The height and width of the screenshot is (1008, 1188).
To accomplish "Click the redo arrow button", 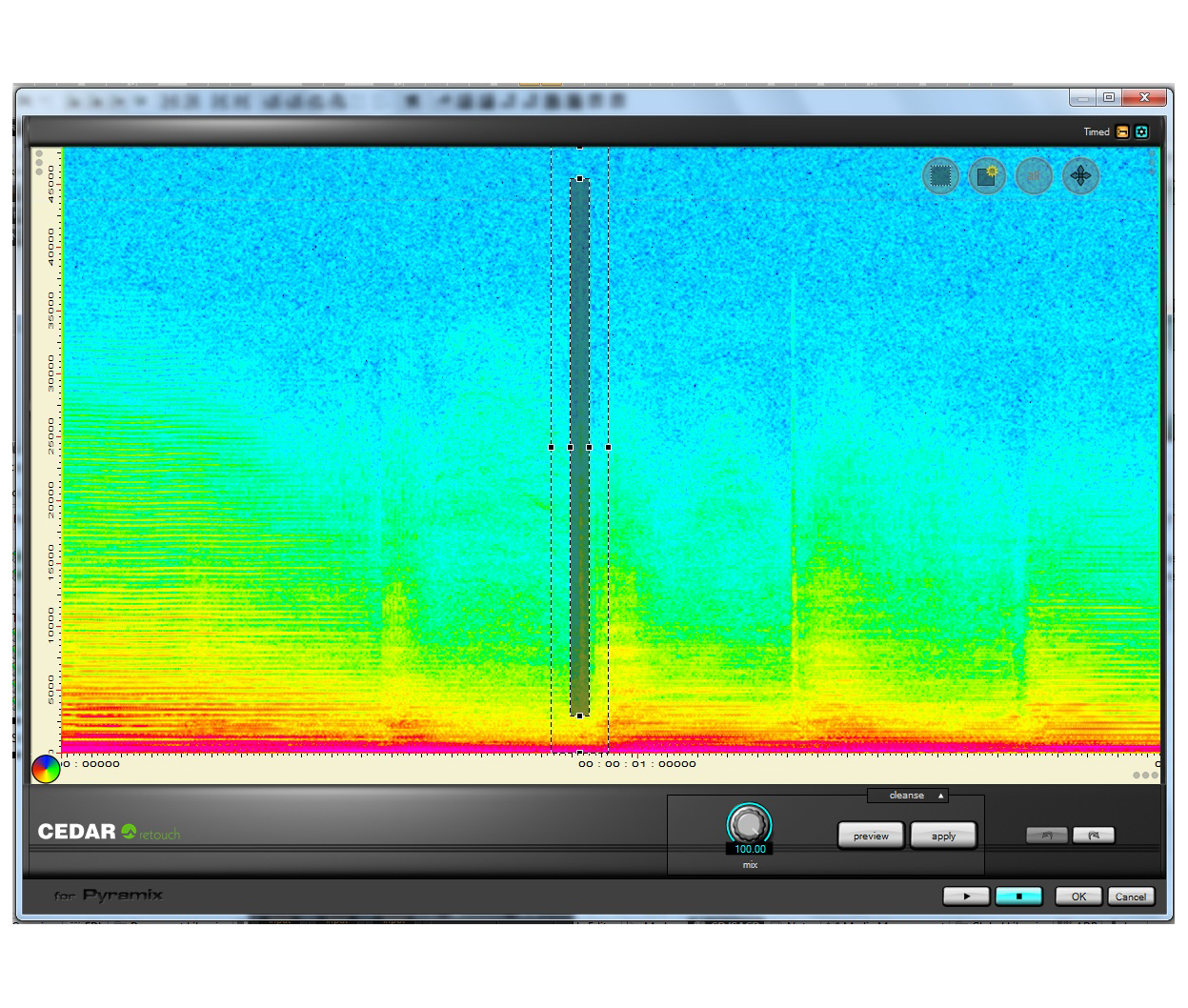I will pos(1093,836).
